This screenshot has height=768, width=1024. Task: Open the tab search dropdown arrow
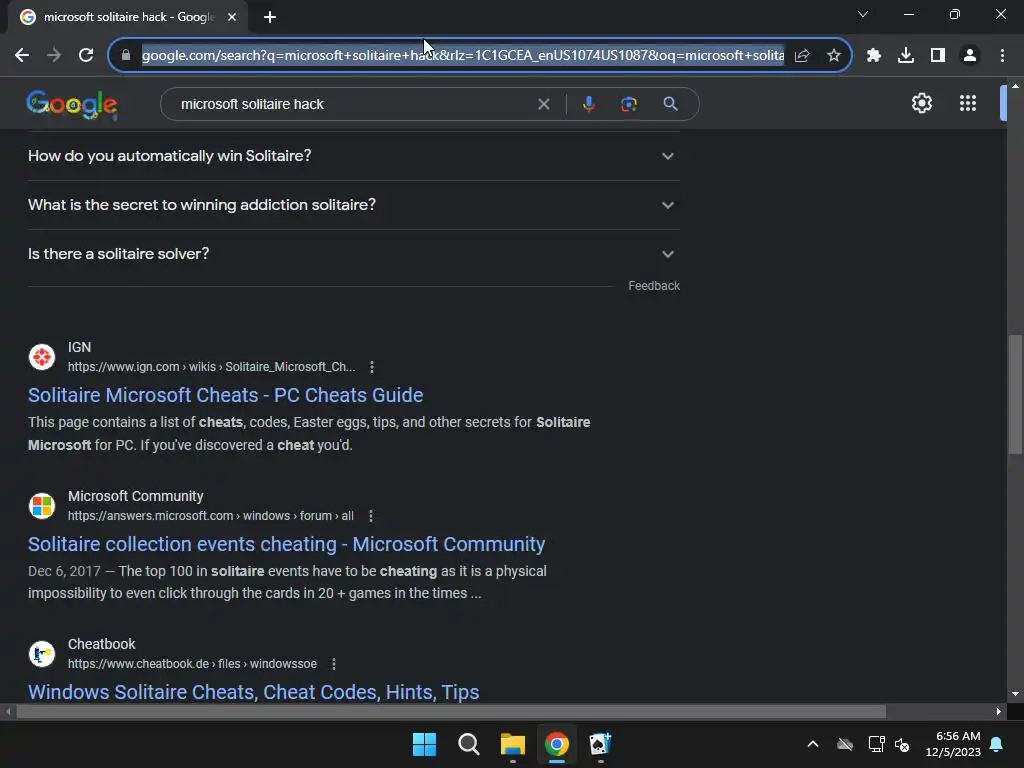tap(863, 14)
